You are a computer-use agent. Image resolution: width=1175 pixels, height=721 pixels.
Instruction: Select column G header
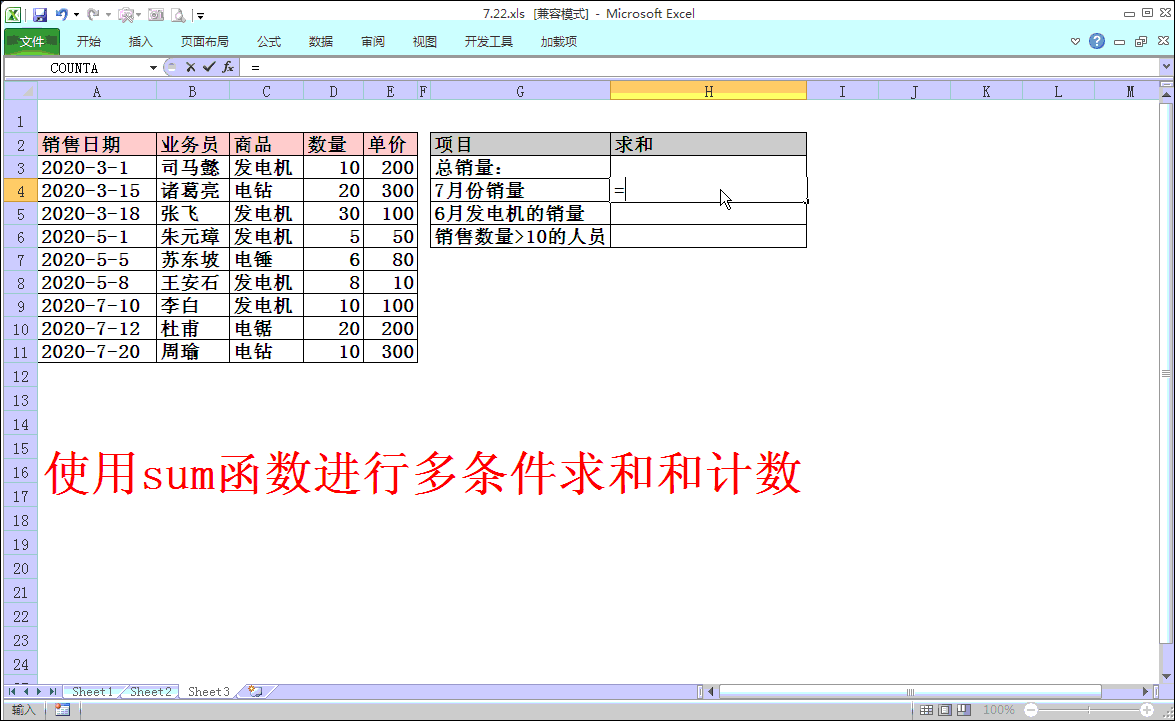[x=520, y=91]
